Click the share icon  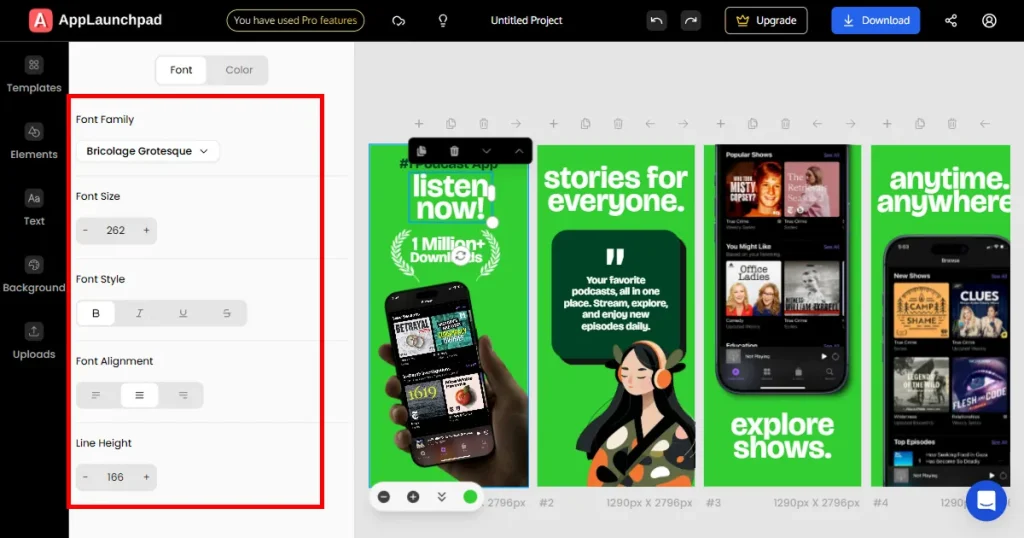(x=951, y=21)
